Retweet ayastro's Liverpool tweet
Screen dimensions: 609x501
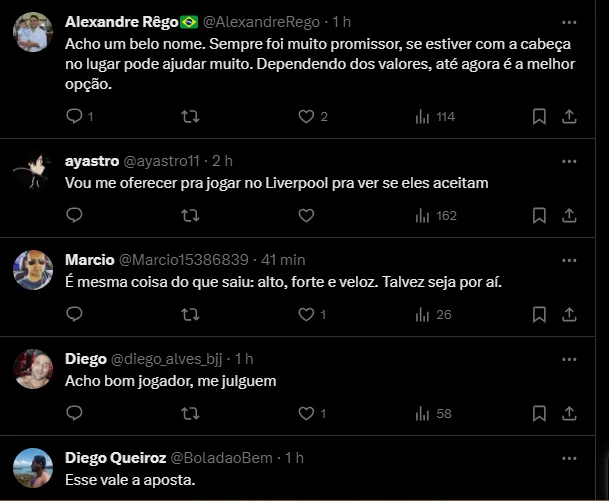coord(190,215)
